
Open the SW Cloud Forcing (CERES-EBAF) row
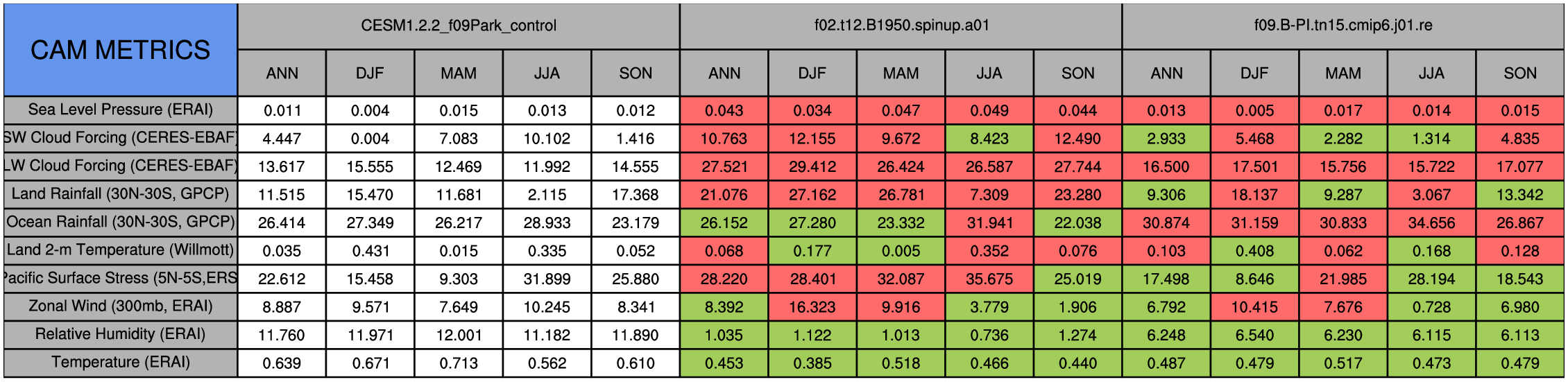(x=120, y=138)
